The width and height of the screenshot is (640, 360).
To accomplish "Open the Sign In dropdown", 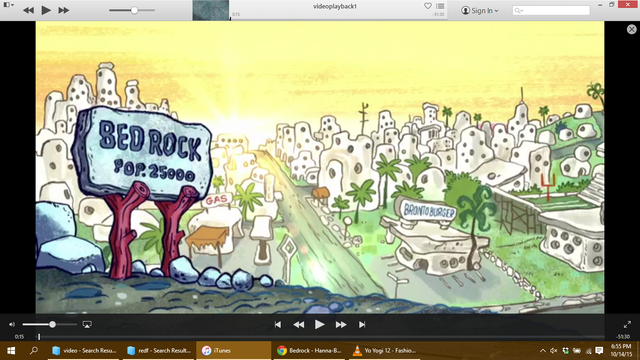I will [480, 11].
